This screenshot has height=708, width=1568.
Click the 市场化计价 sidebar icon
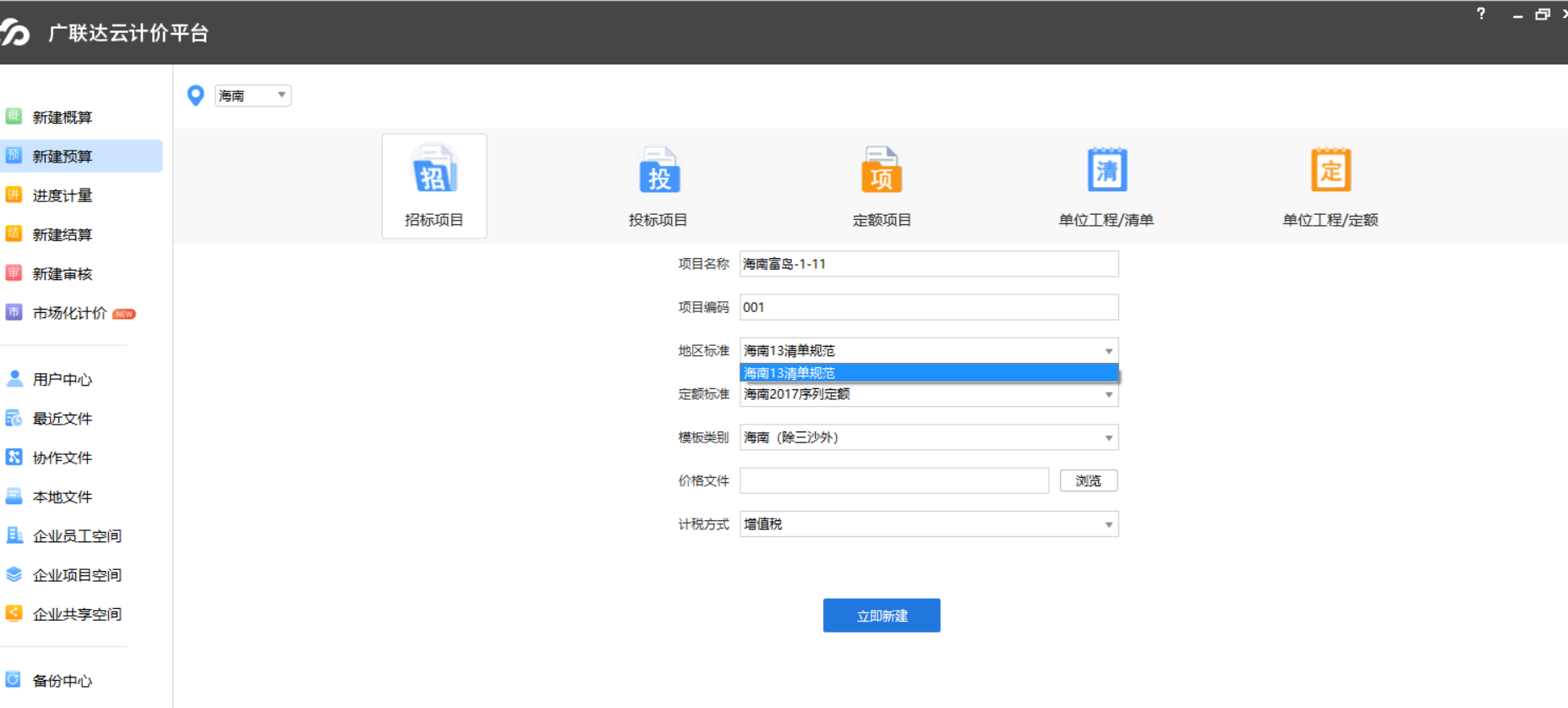point(14,312)
